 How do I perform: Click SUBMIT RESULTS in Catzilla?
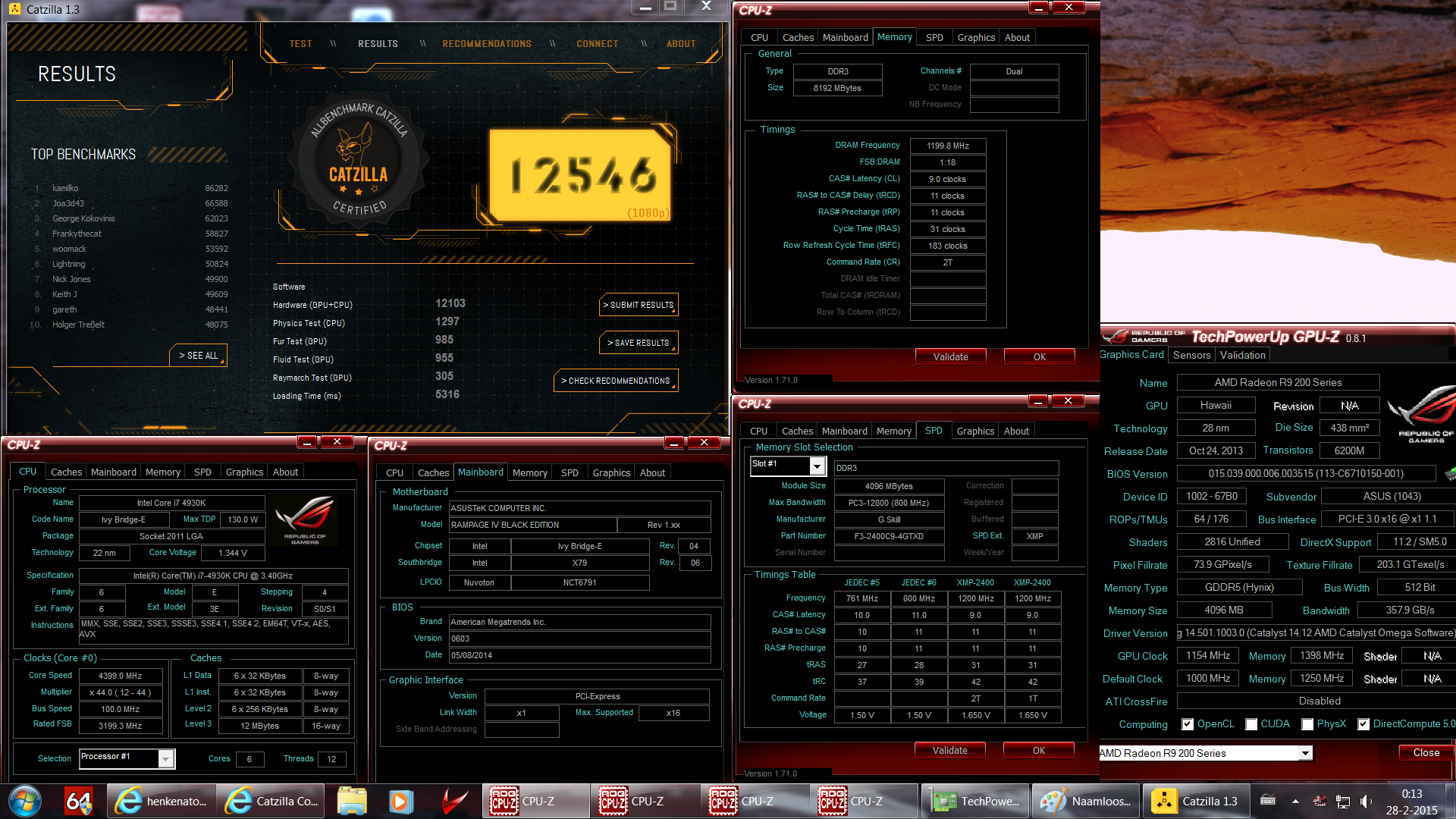click(x=639, y=305)
